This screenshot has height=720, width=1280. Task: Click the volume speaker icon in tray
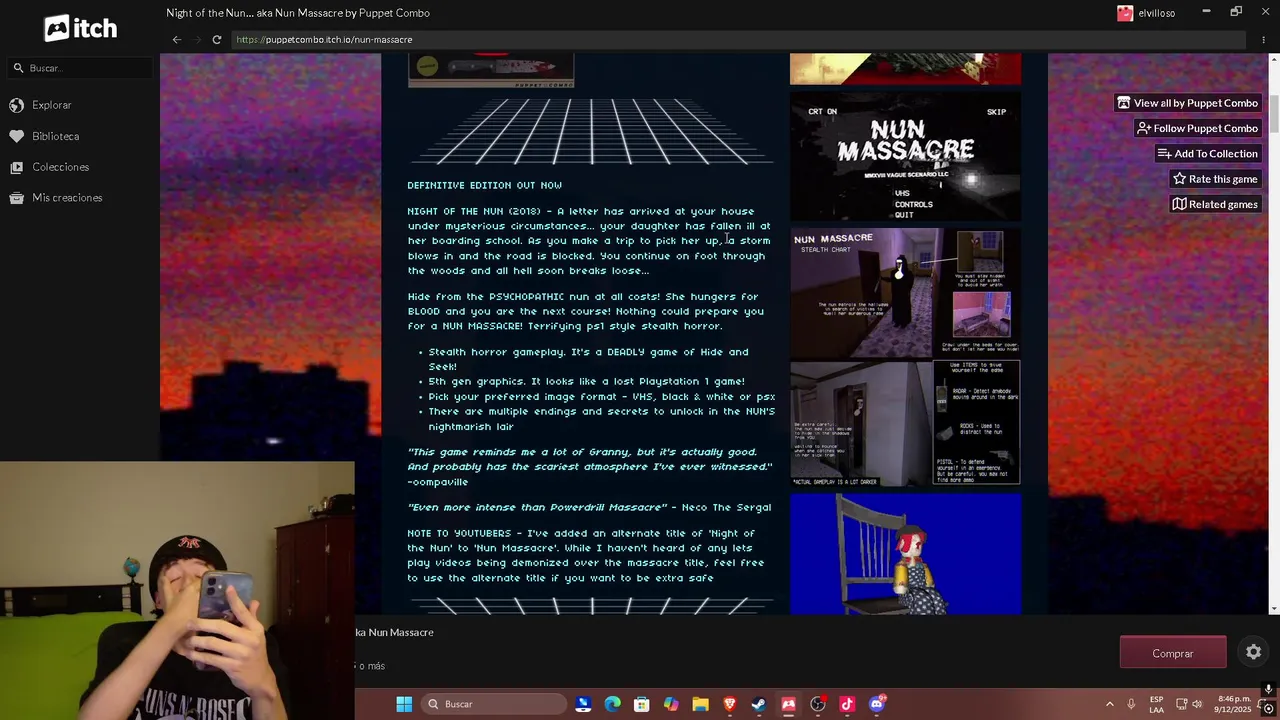click(x=1197, y=704)
